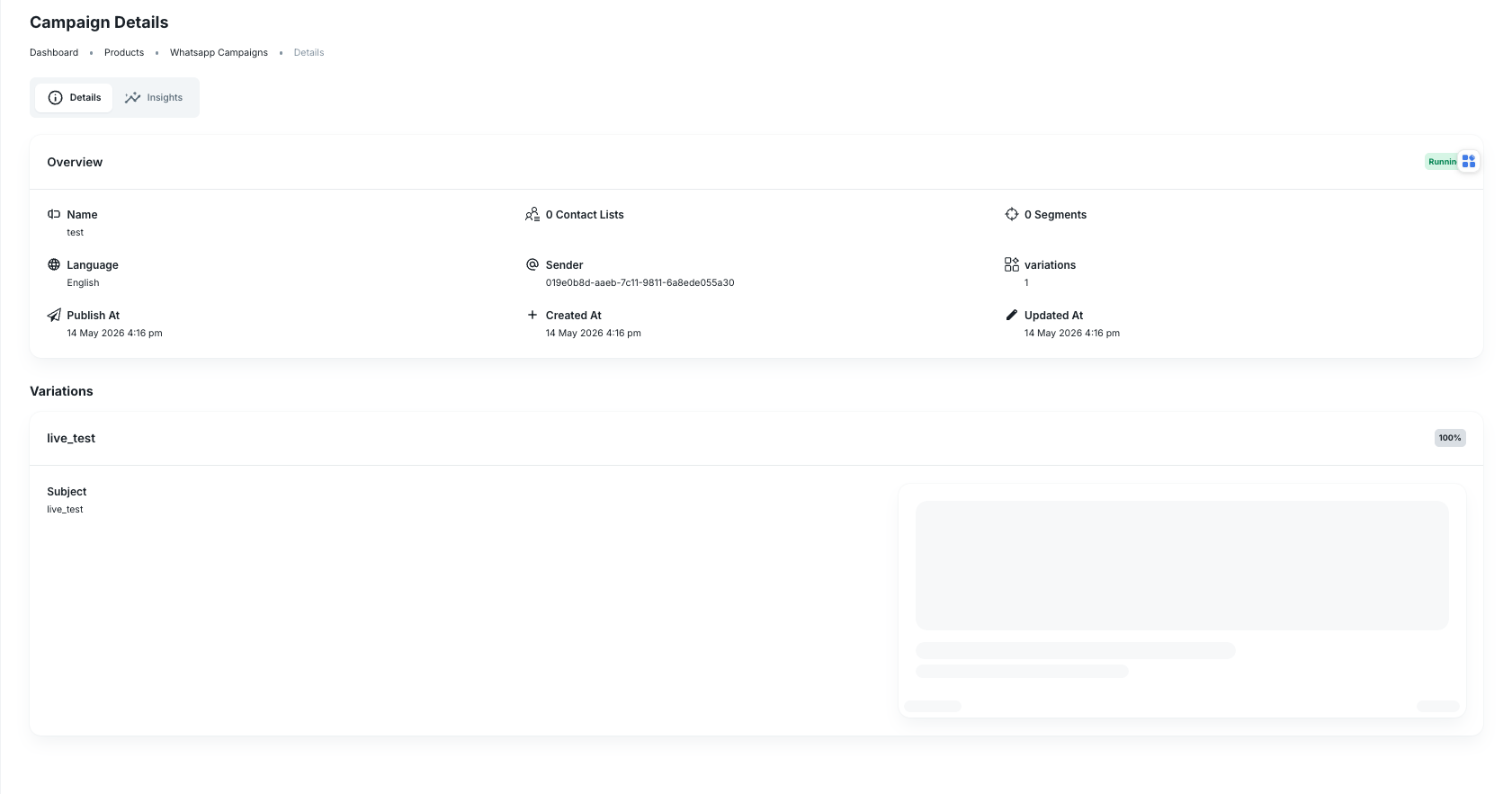Click the message preview placeholder card
1512x794 pixels.
[x=1182, y=601]
